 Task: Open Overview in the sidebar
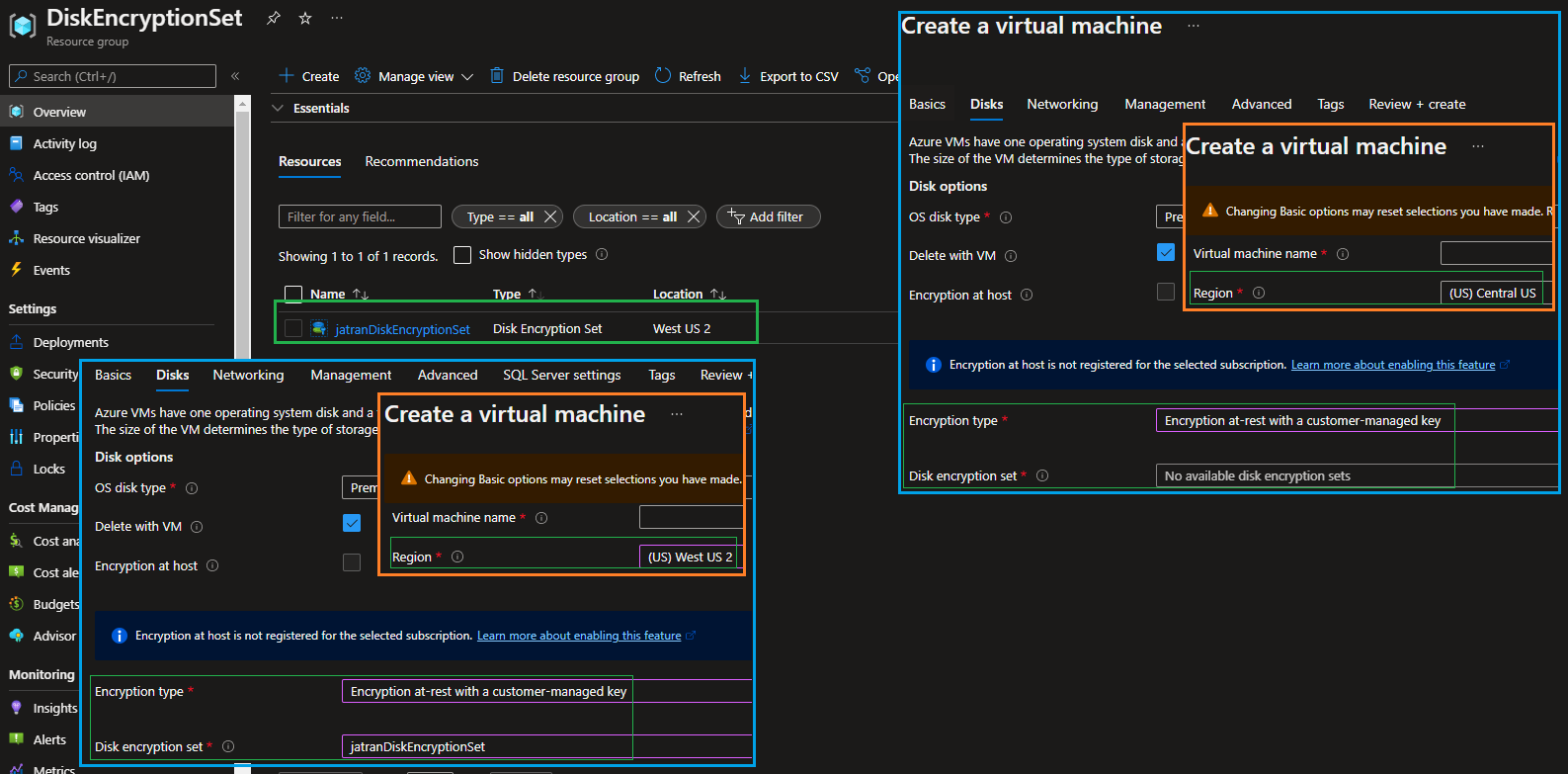pos(118,112)
